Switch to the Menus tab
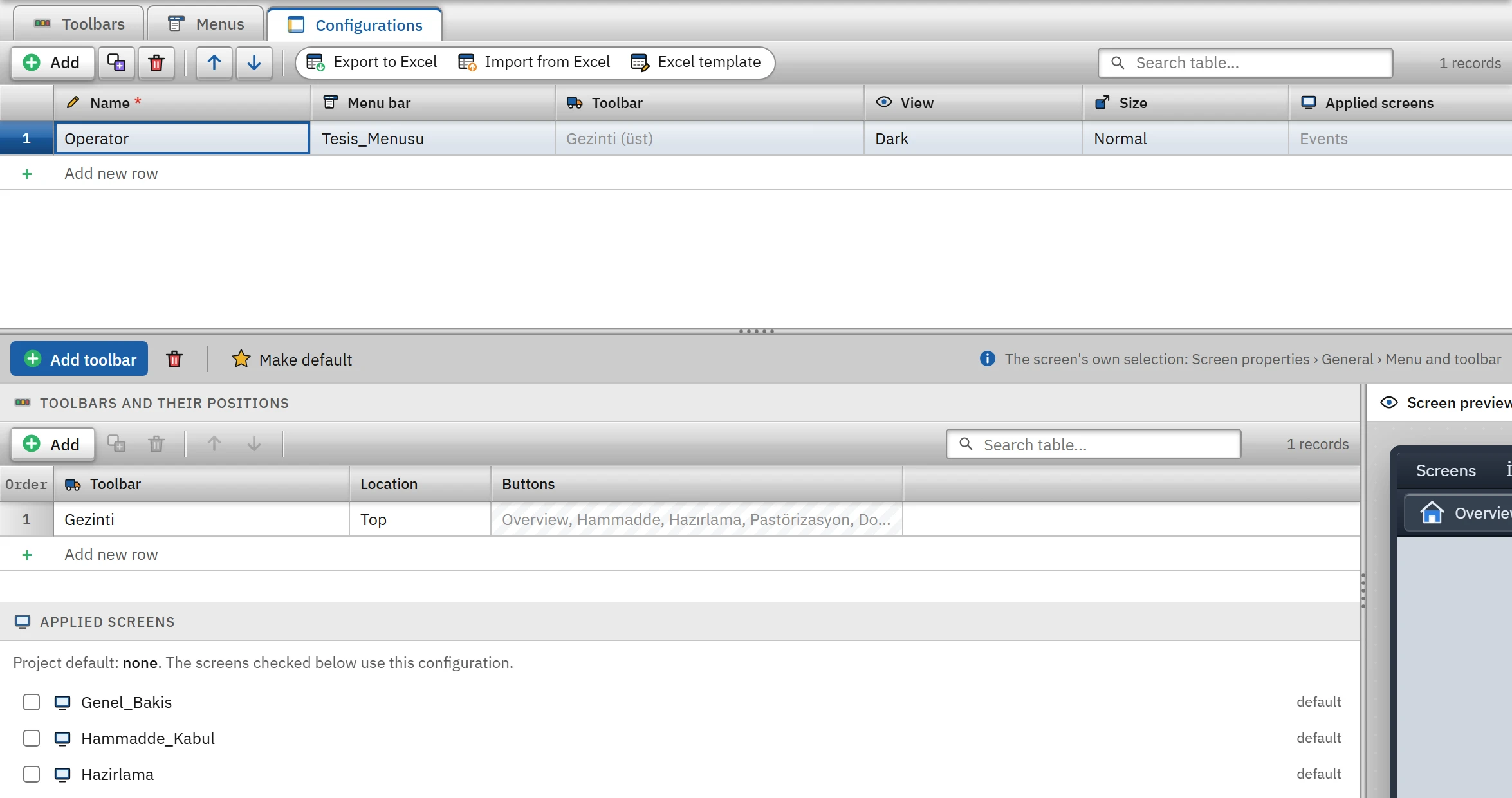Screen dimensions: 1512x798 206,24
